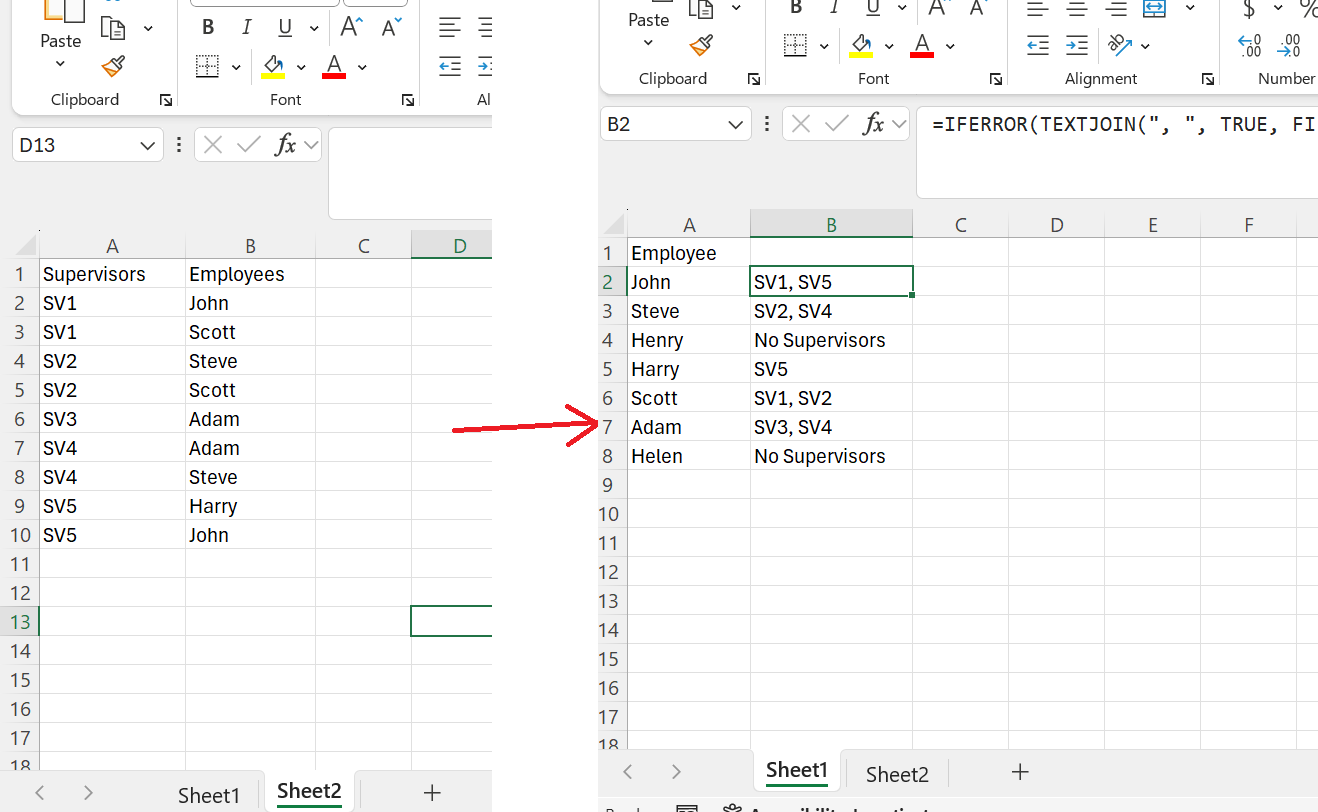The height and width of the screenshot is (812, 1318).
Task: Select cell 'SV3, SV4' beside Adam
Action: [831, 427]
